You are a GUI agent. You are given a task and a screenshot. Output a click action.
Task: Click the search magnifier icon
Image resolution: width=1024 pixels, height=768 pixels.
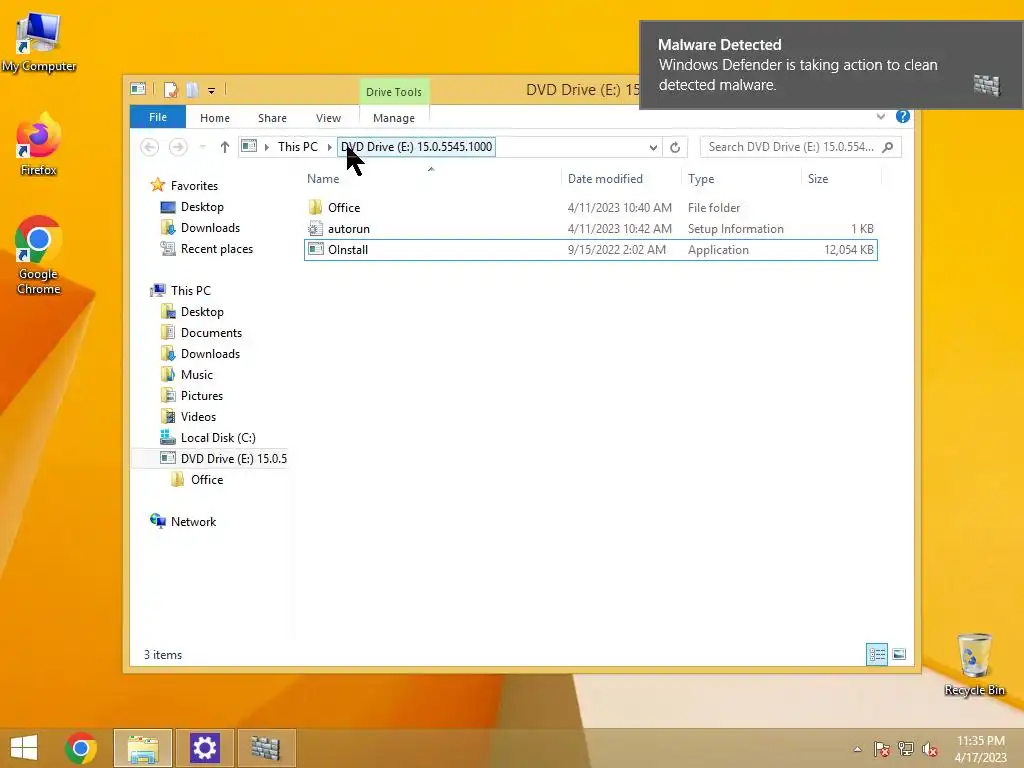[888, 147]
